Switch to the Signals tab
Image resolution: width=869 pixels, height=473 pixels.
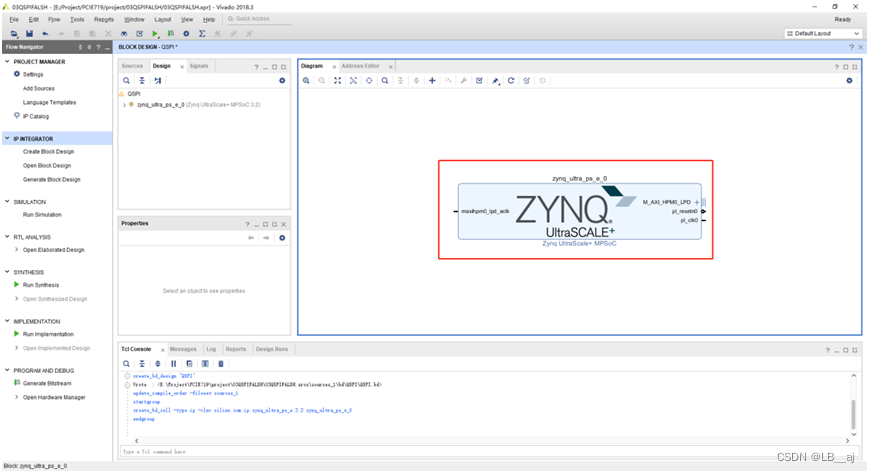click(x=198, y=66)
